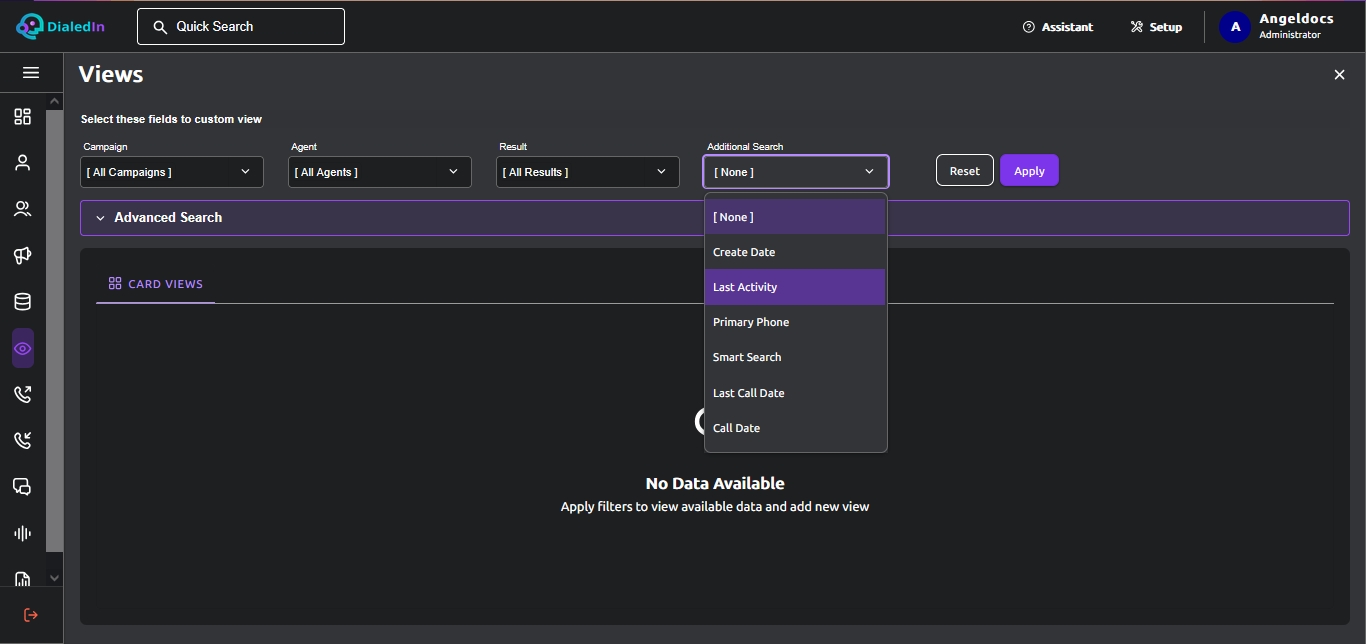Switch to the Card Views tab

[x=156, y=284]
